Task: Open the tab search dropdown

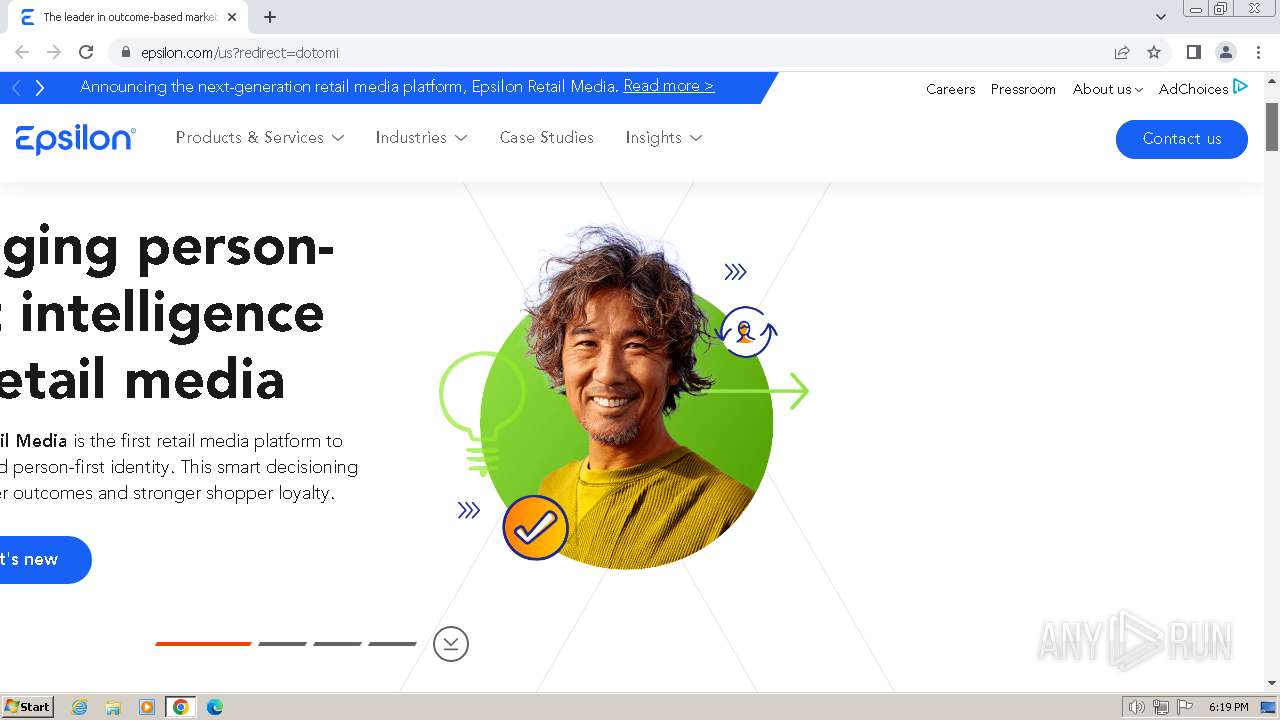Action: coord(1161,17)
